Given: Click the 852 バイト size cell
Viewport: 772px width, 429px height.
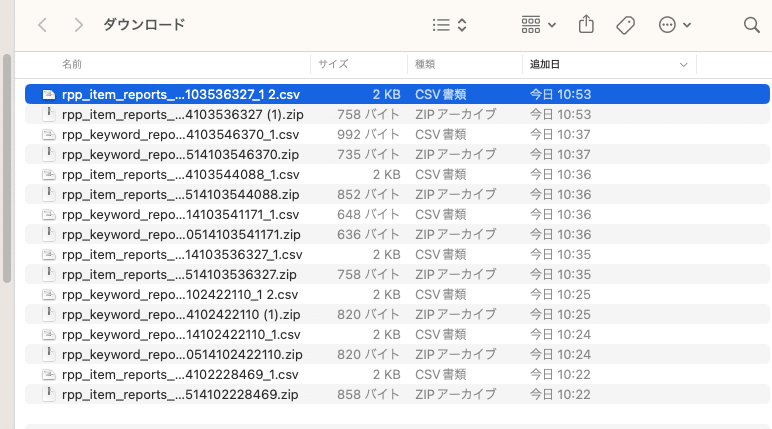Looking at the screenshot, I should pos(368,195).
